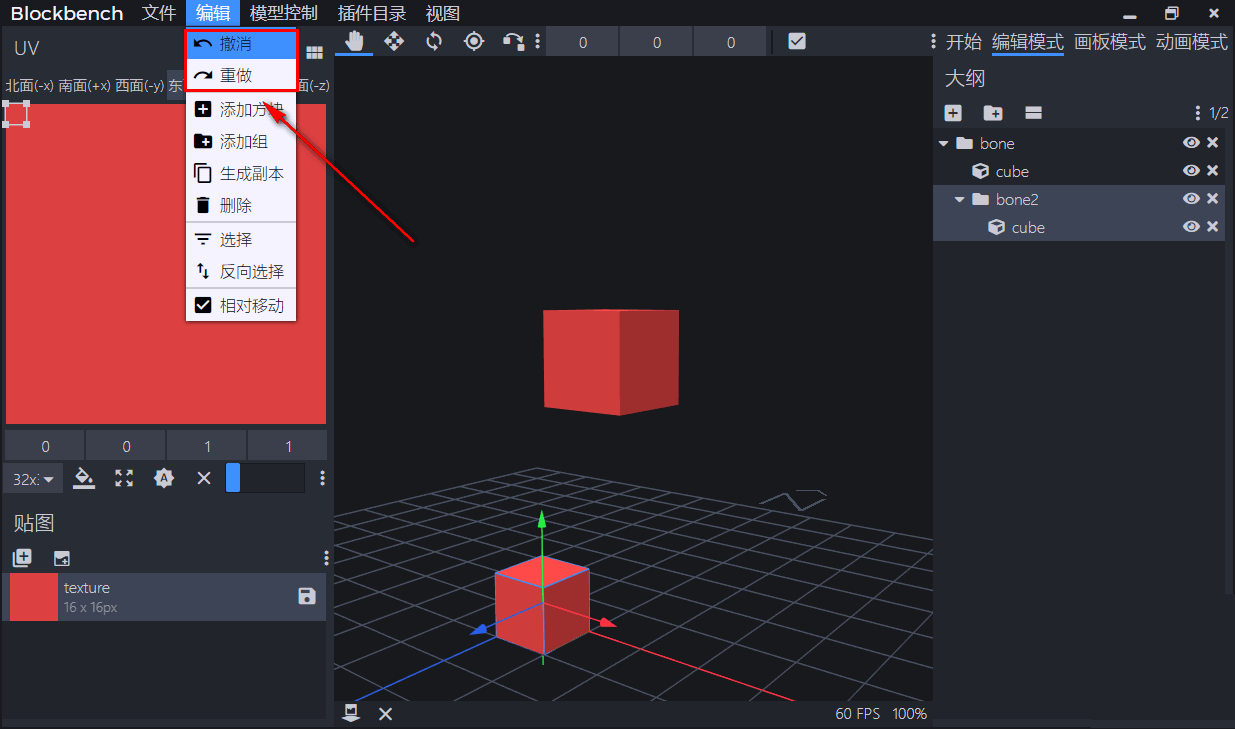Click the maximize UV icon

[x=124, y=478]
